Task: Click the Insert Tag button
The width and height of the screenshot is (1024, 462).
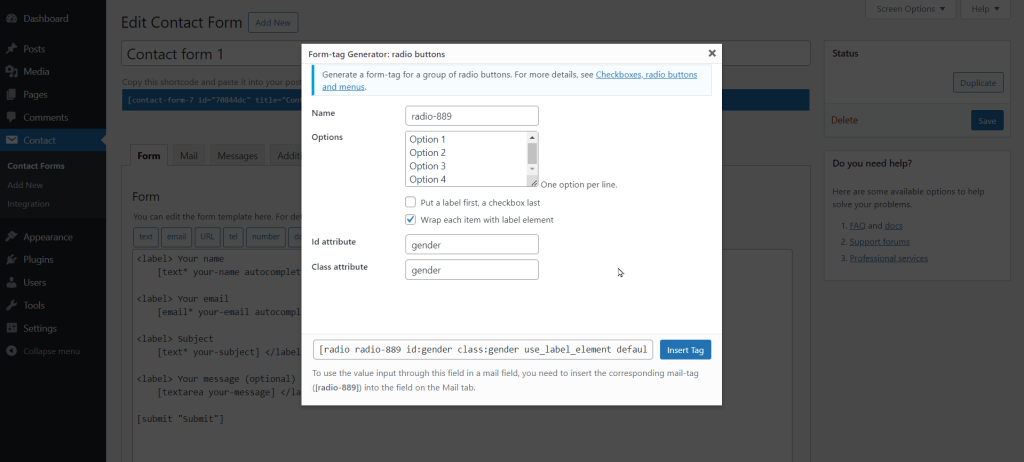Action: point(685,349)
